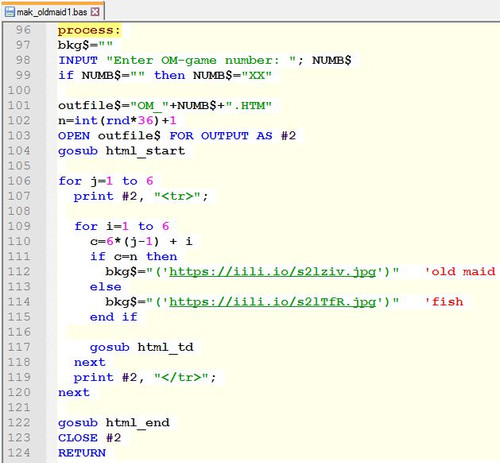Click 'if c=n then' line
Screen dimensions: 500x463
point(133,256)
